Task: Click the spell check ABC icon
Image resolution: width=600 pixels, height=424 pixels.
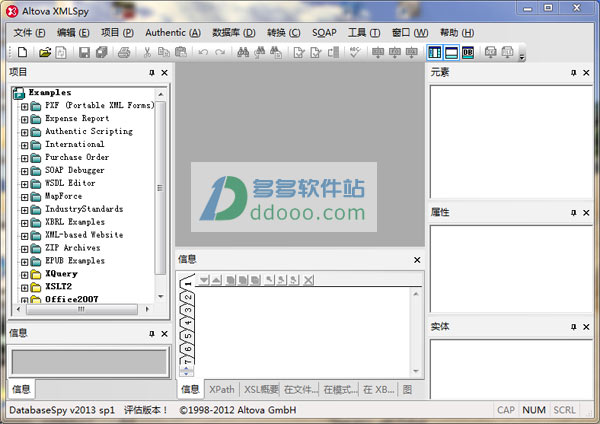Action: [355, 52]
